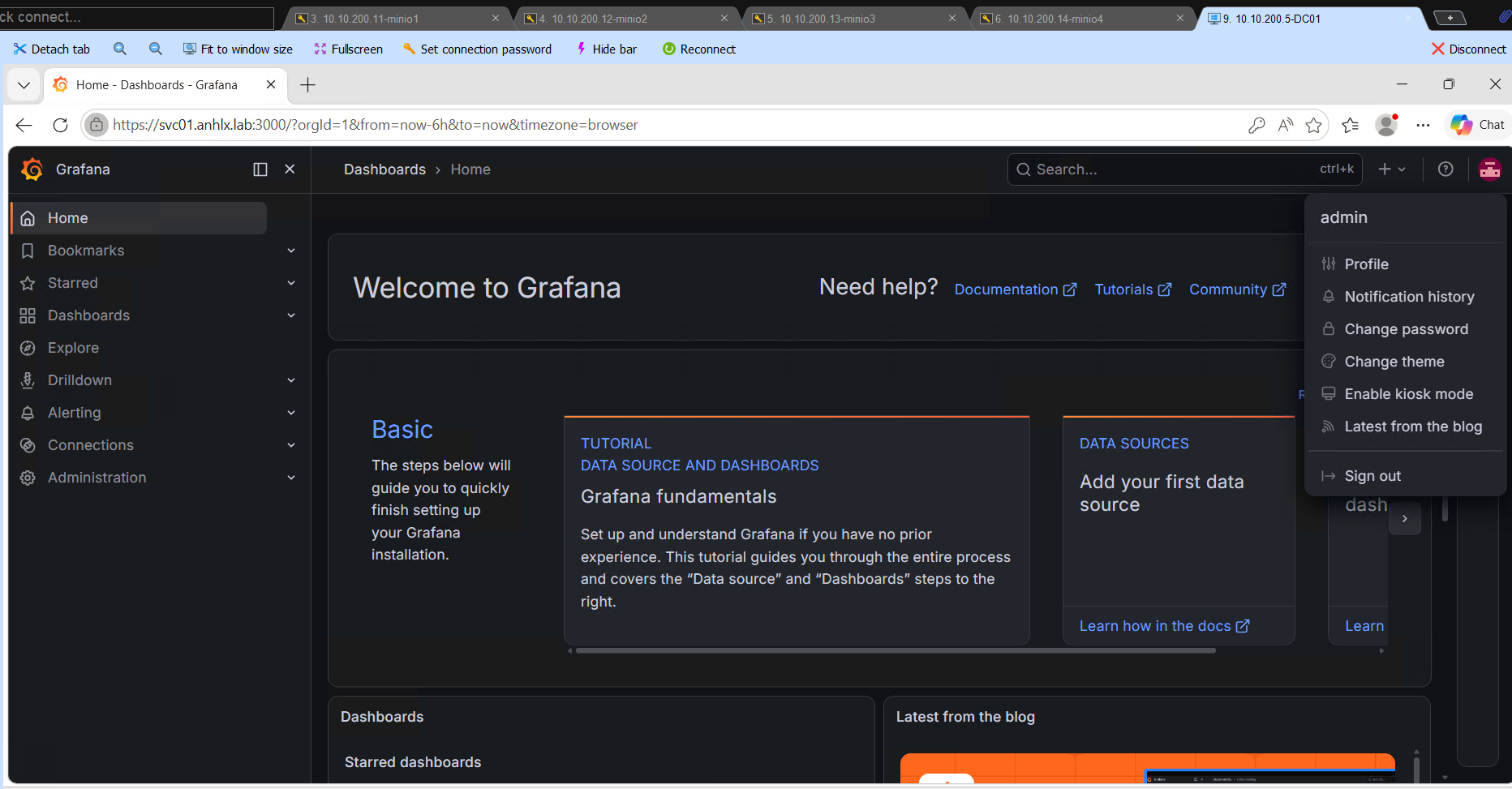
Task: Click Set connection password
Action: 477,49
